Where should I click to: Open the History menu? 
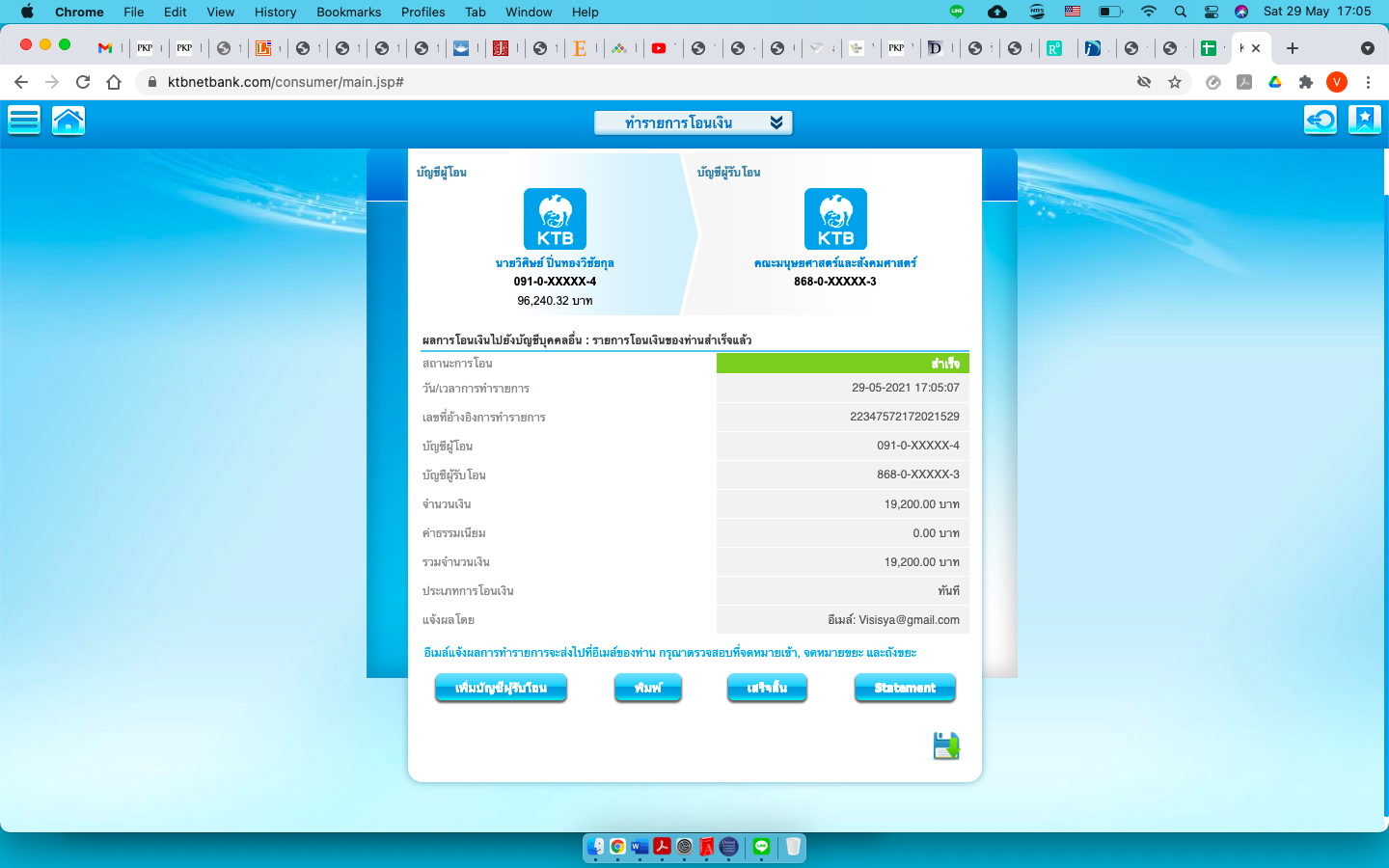coord(275,12)
